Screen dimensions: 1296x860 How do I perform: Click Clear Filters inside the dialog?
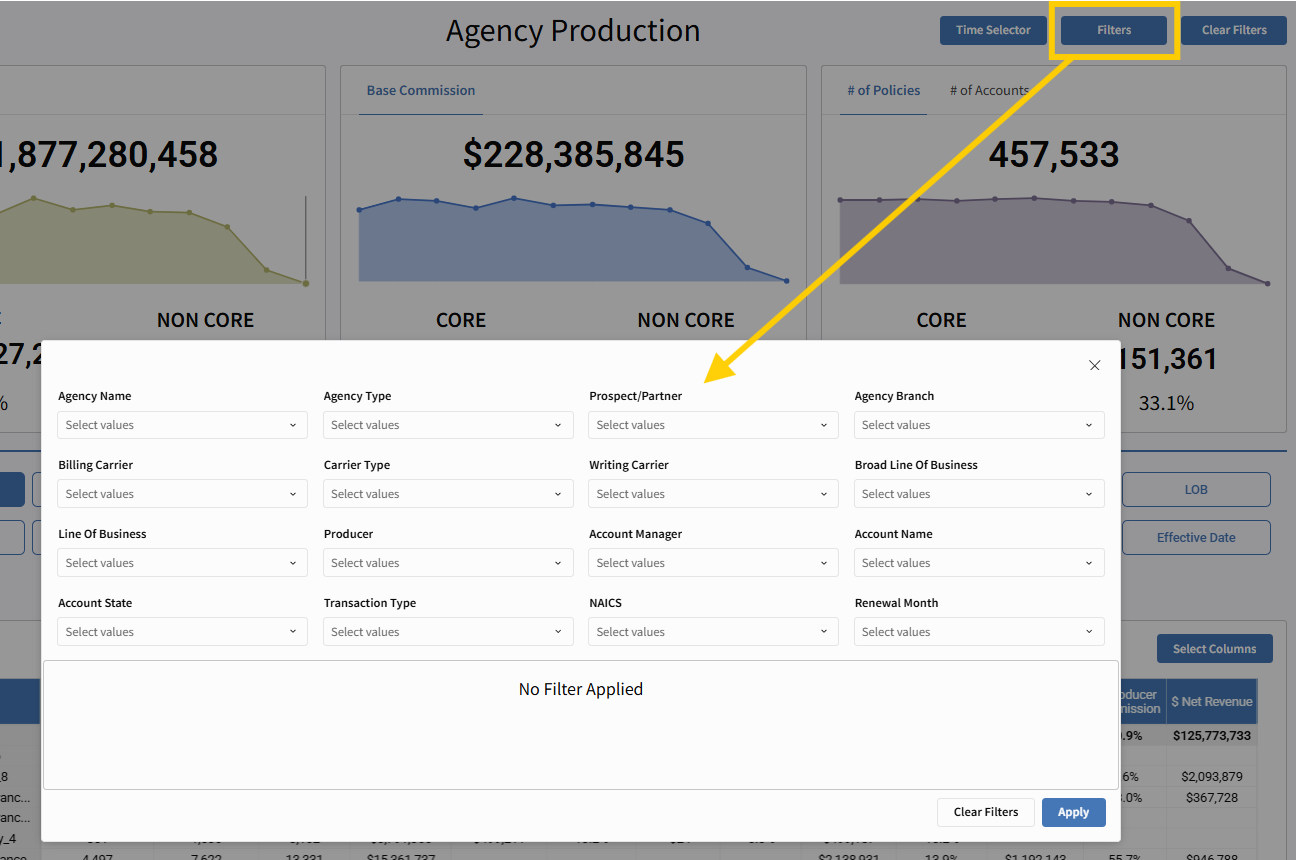[985, 812]
